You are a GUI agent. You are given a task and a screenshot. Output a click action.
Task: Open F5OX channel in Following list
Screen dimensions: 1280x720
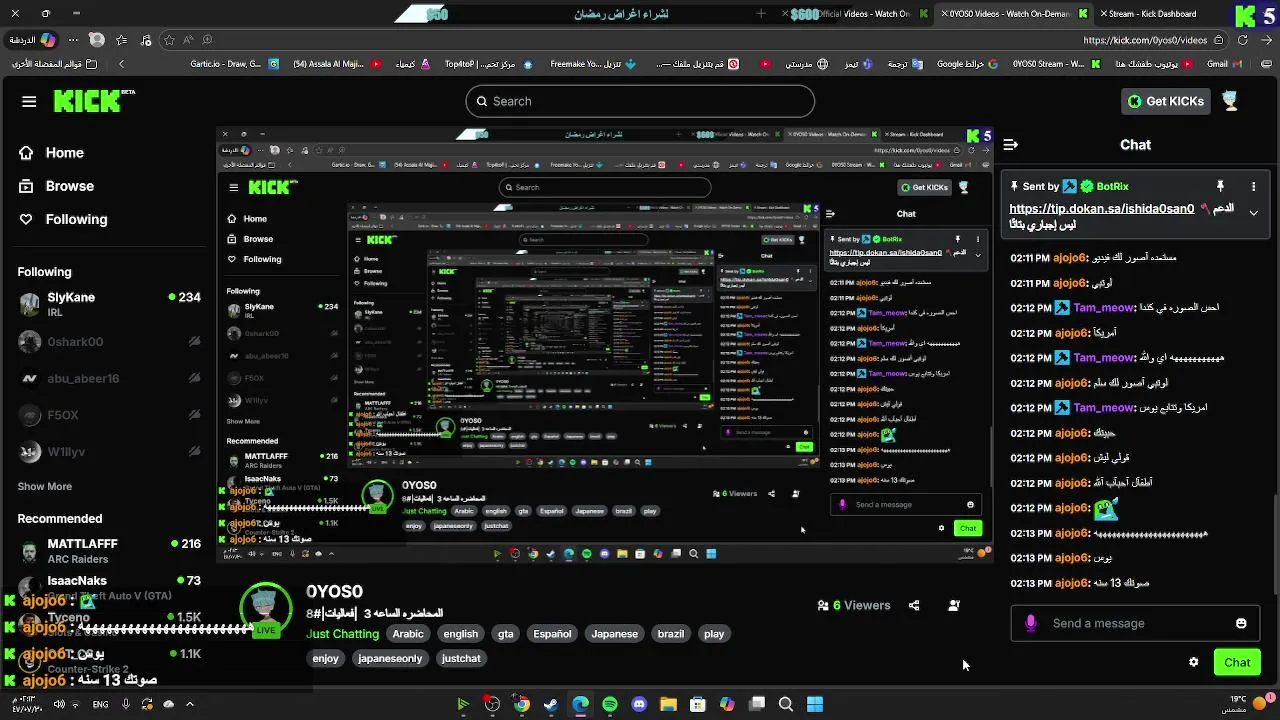(x=108, y=415)
